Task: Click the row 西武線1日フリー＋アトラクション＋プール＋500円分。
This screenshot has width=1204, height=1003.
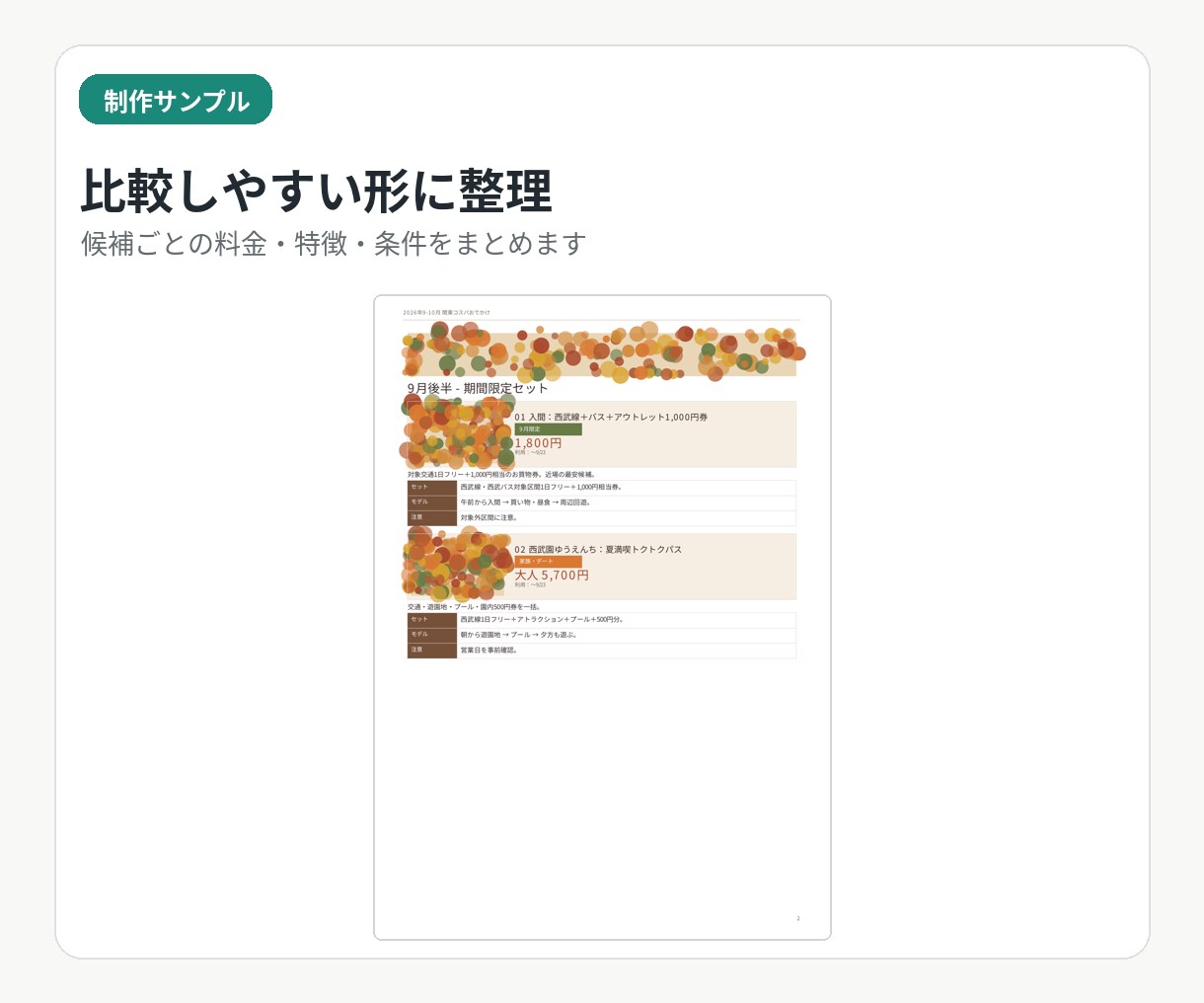Action: pyautogui.click(x=601, y=620)
